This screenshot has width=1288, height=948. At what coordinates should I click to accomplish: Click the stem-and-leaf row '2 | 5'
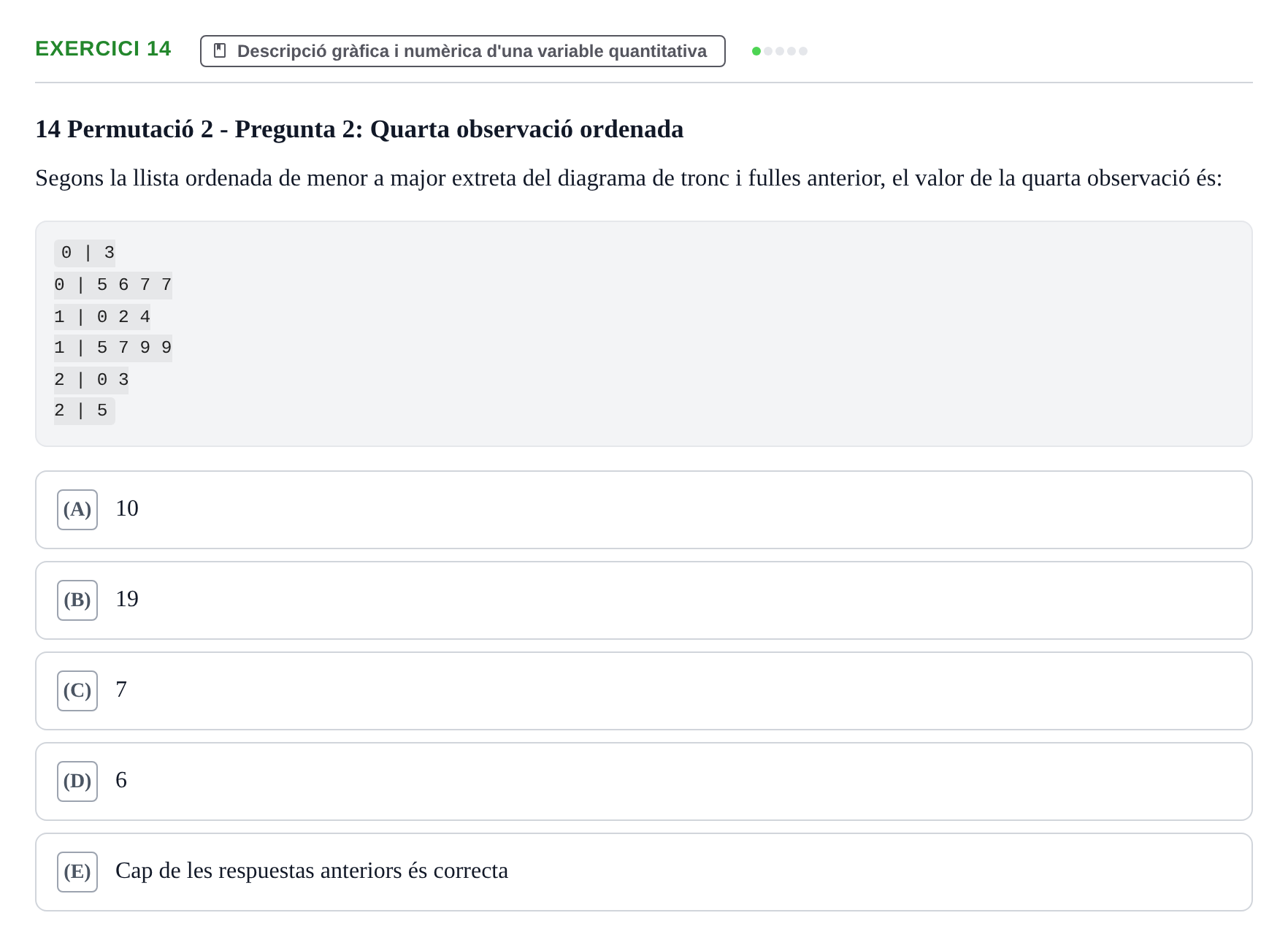(85, 410)
